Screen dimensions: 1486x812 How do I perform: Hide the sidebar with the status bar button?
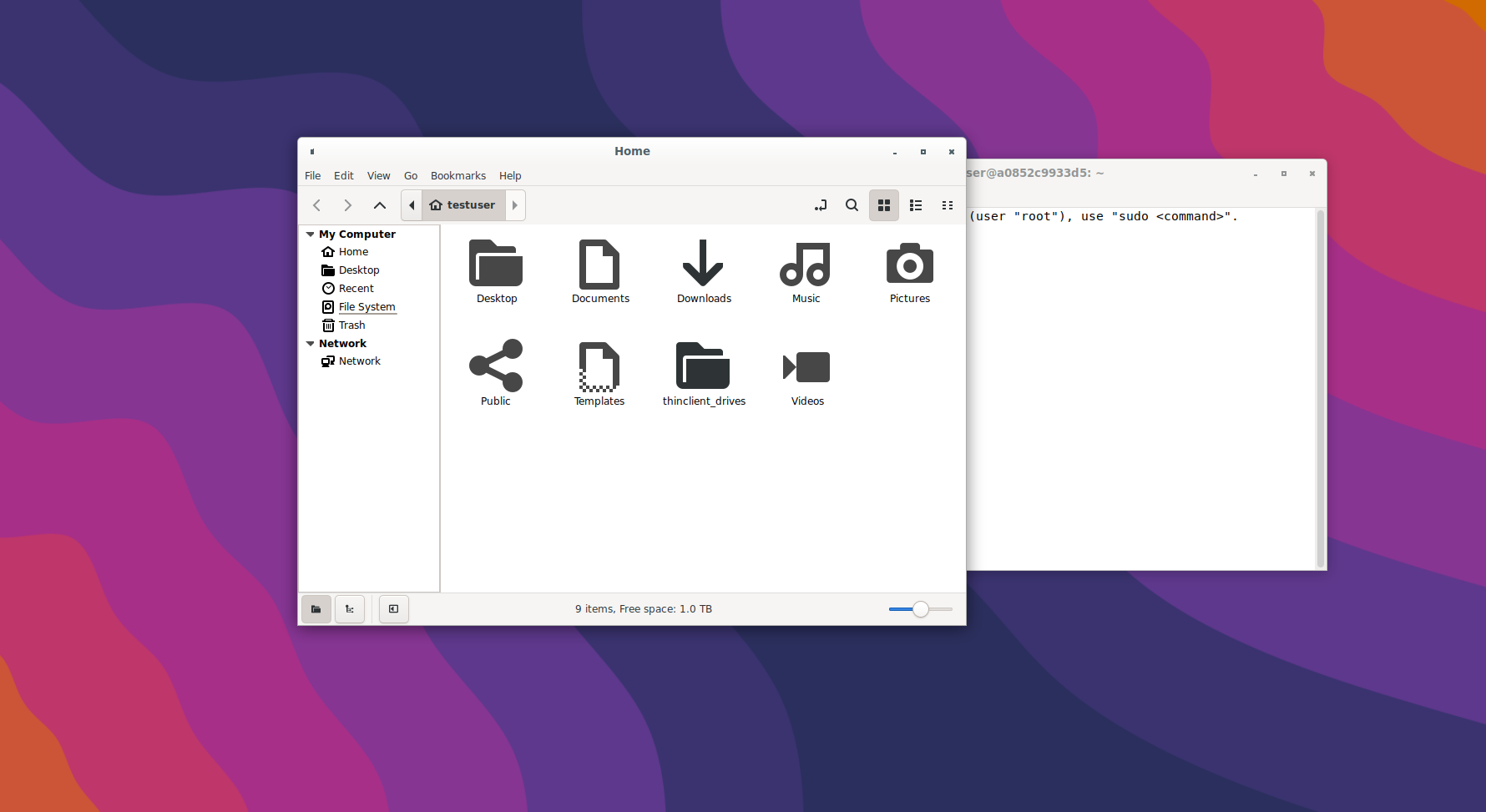point(394,609)
